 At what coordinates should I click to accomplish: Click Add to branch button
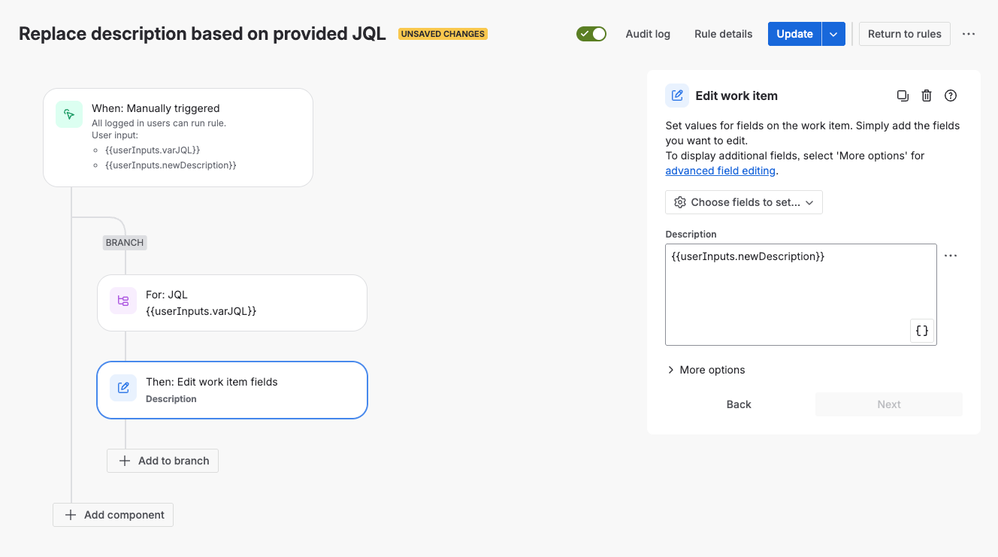point(162,460)
